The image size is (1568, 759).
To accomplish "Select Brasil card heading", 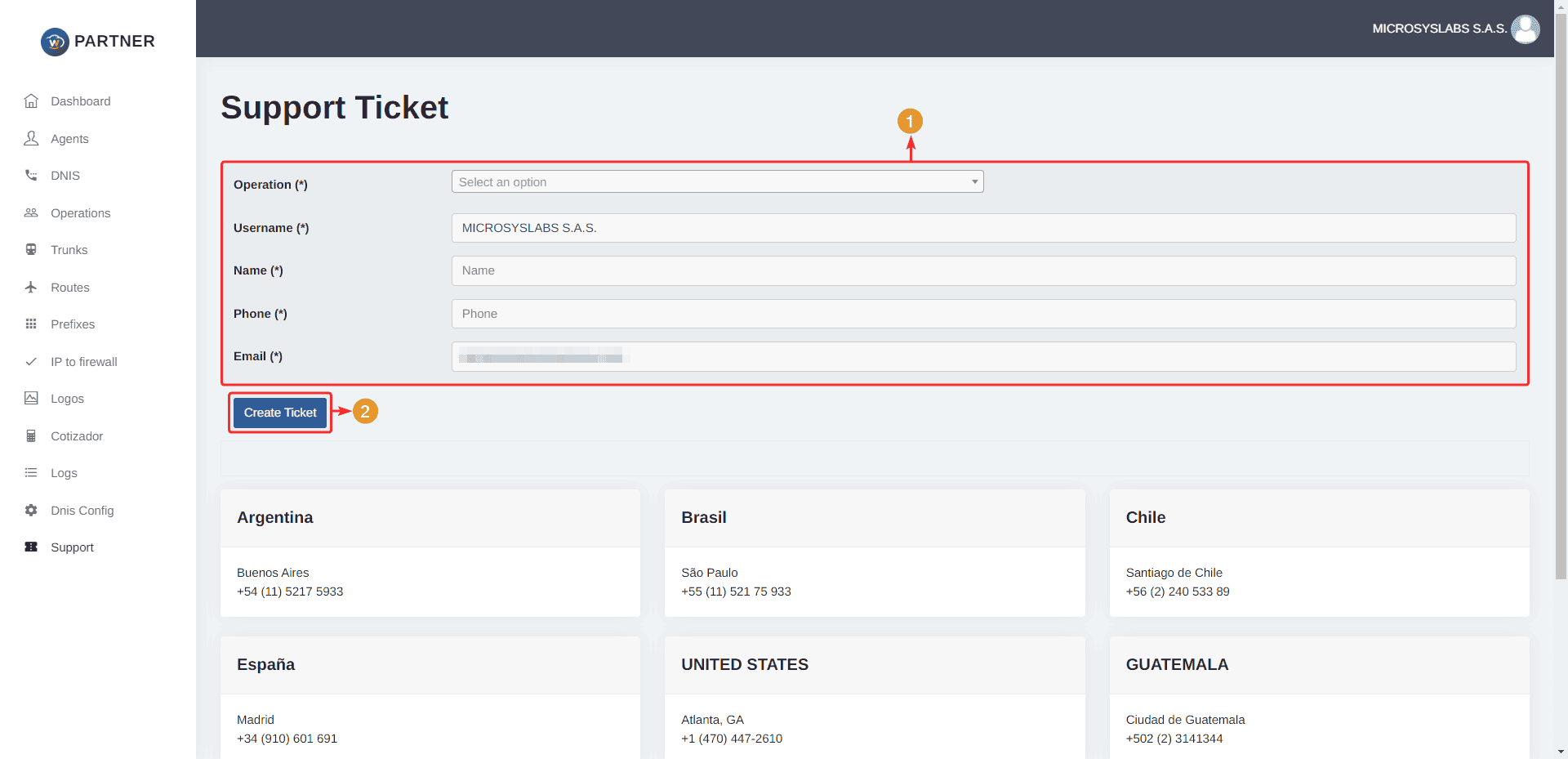I will pyautogui.click(x=704, y=517).
